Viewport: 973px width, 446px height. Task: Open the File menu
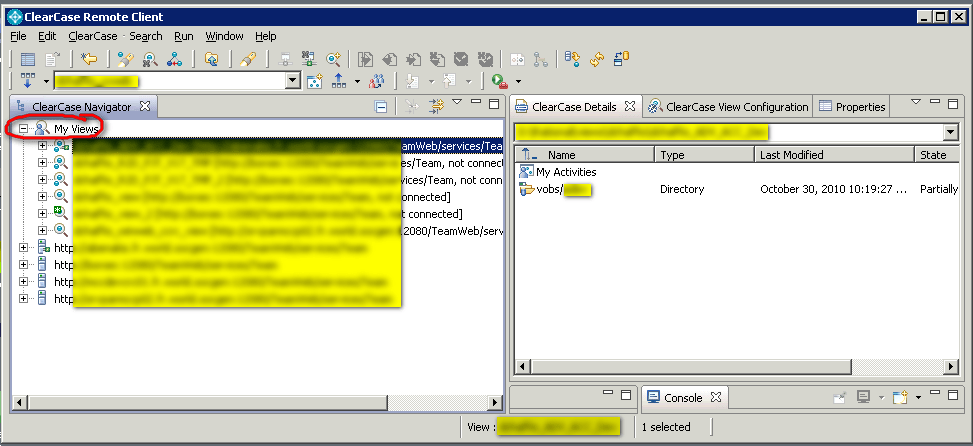click(x=18, y=36)
